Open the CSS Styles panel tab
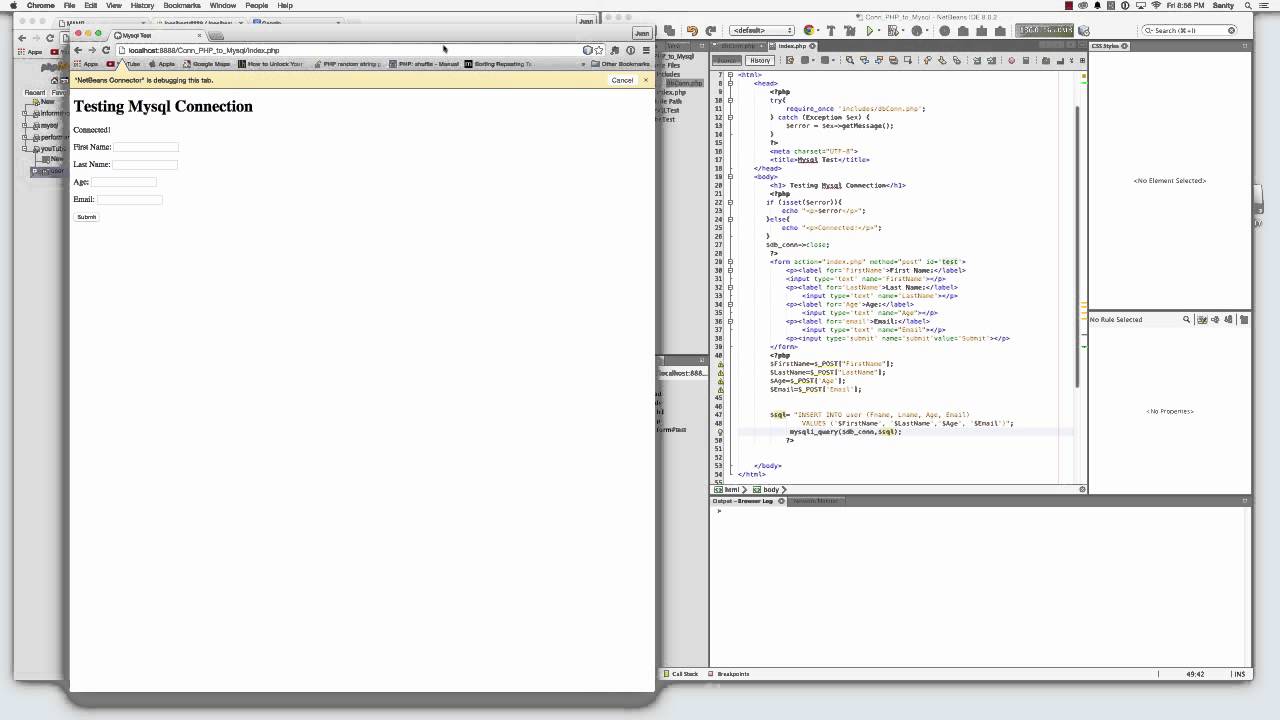Screen dimensions: 1280x720 (1108, 46)
